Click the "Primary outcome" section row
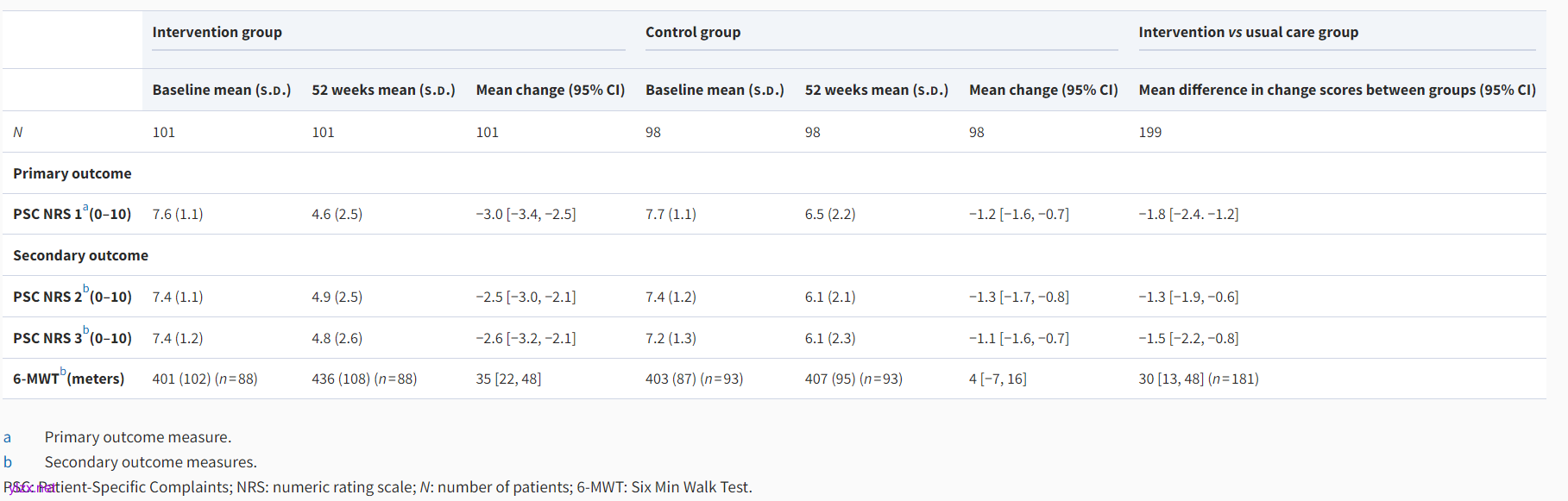 tap(72, 173)
